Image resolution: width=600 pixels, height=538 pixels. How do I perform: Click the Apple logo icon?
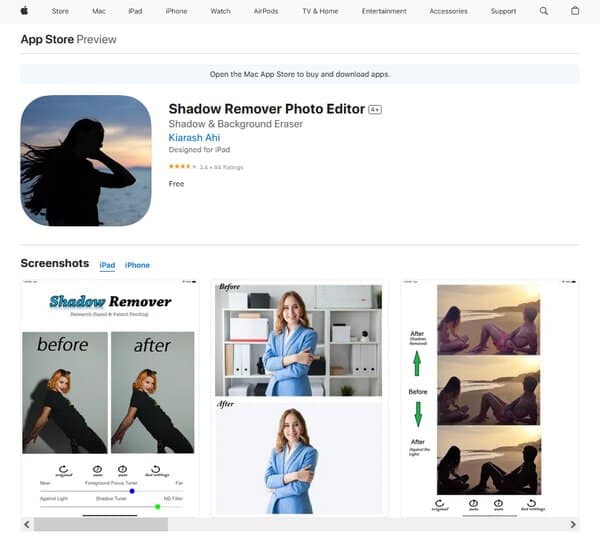pos(24,11)
